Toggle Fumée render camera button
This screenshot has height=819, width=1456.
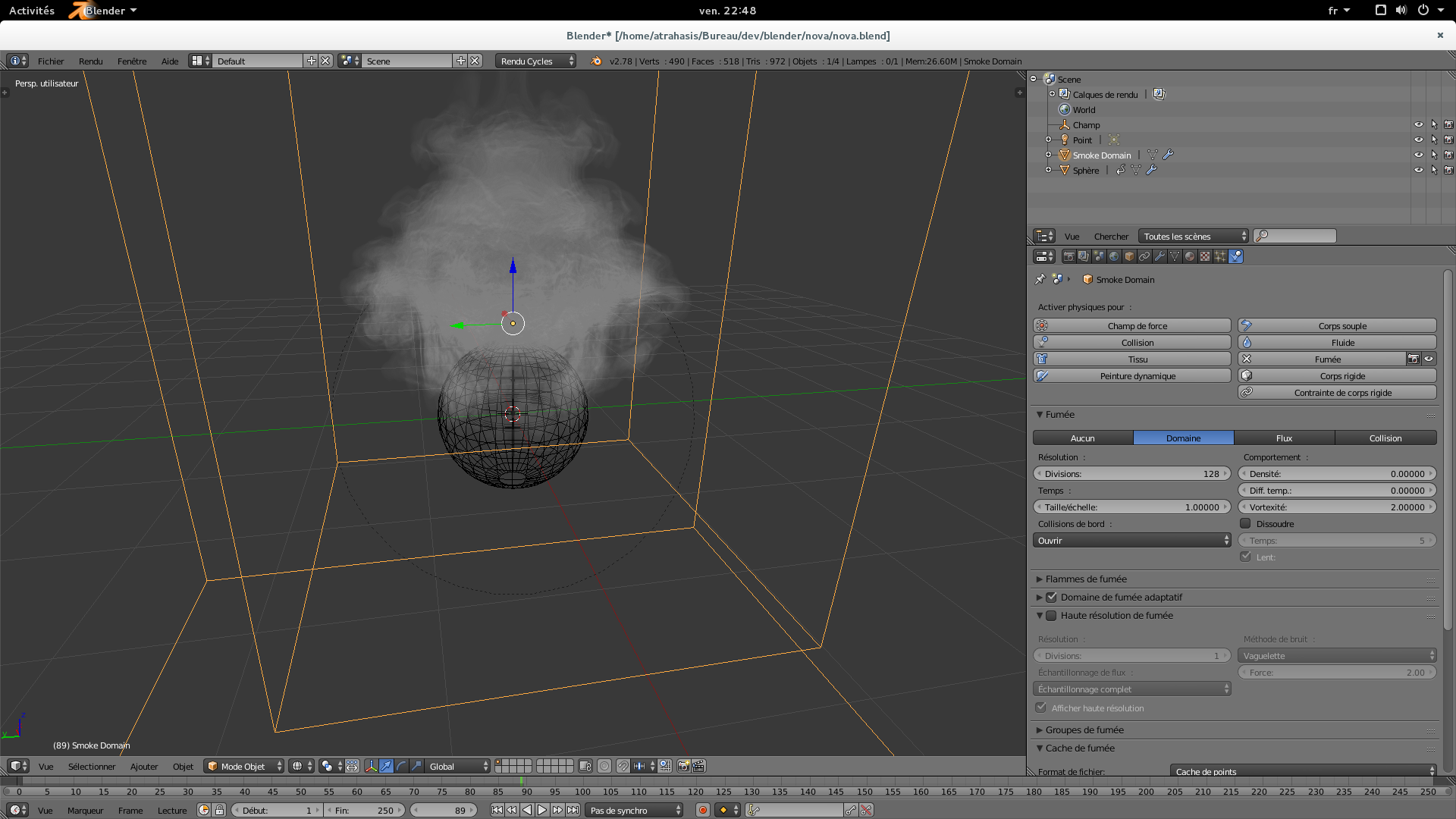(x=1414, y=359)
